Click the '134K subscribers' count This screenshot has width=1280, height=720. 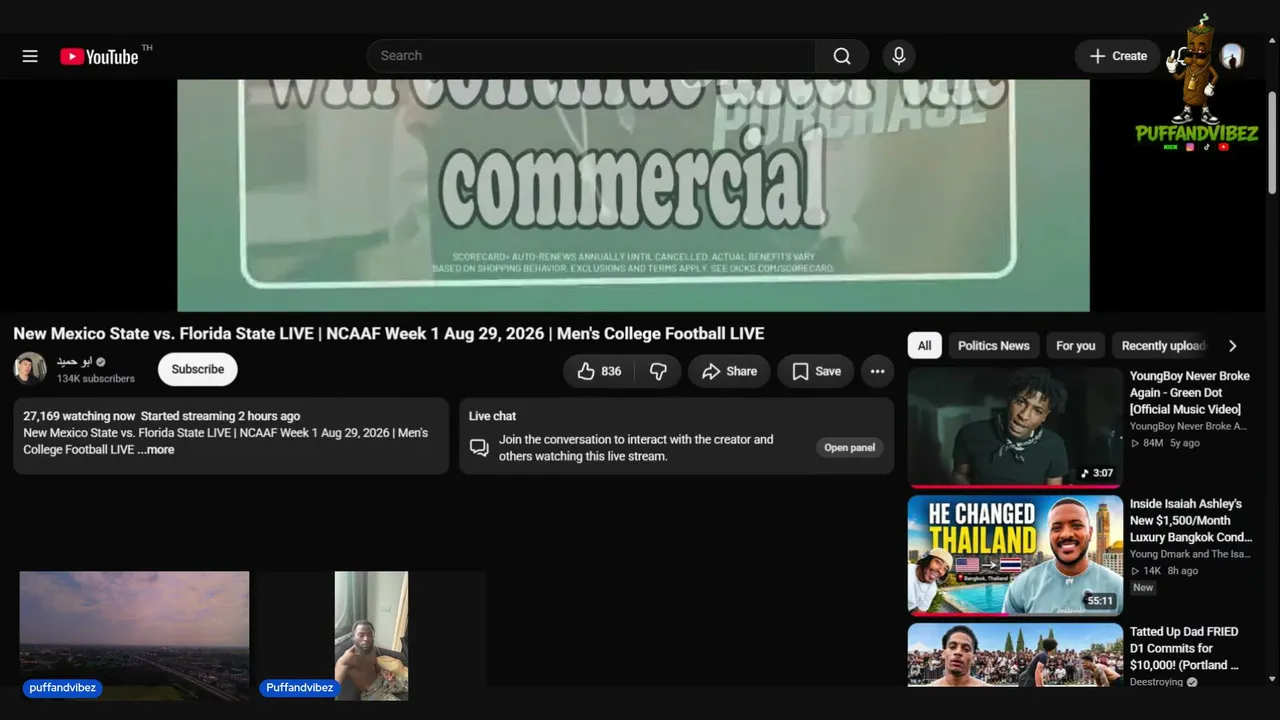[x=96, y=379]
